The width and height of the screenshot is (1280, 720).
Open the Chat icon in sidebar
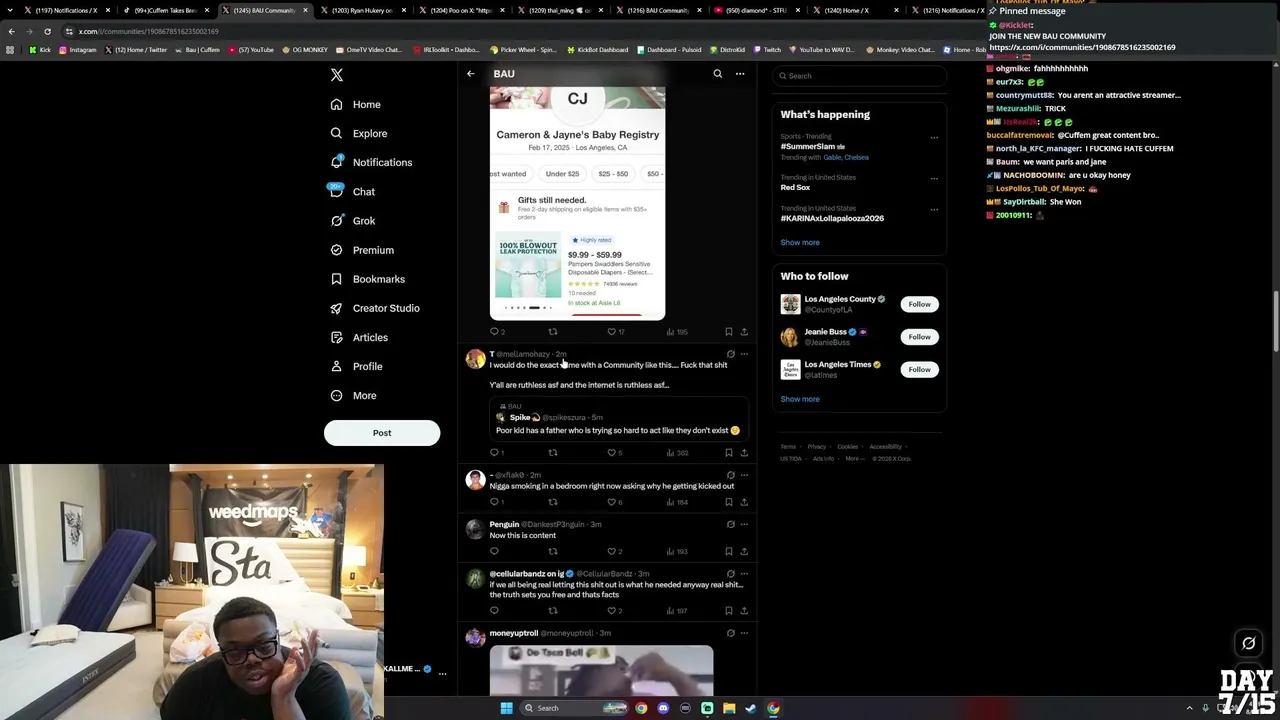point(337,191)
